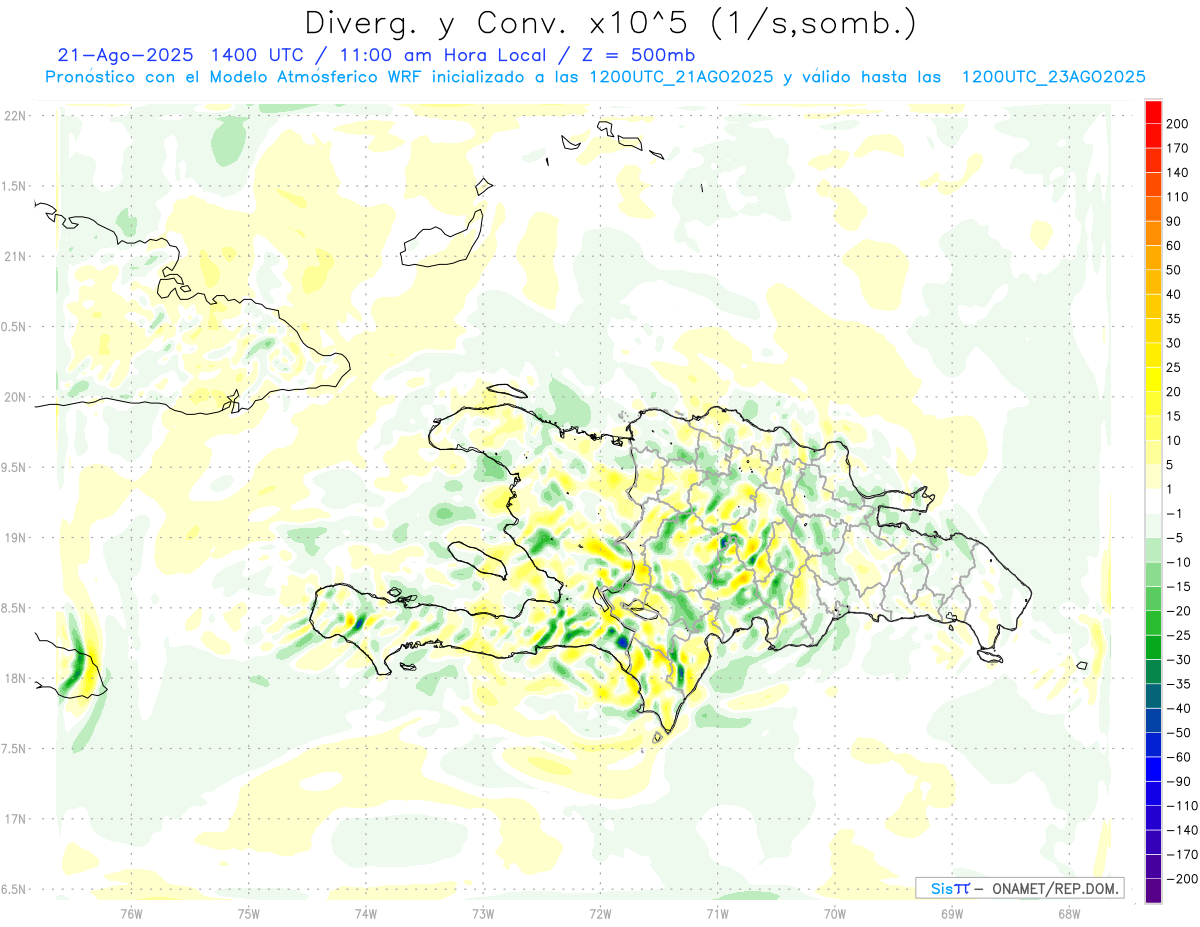Click the '-10' color scale value
Screen dimensions: 1200x927
click(x=1177, y=562)
